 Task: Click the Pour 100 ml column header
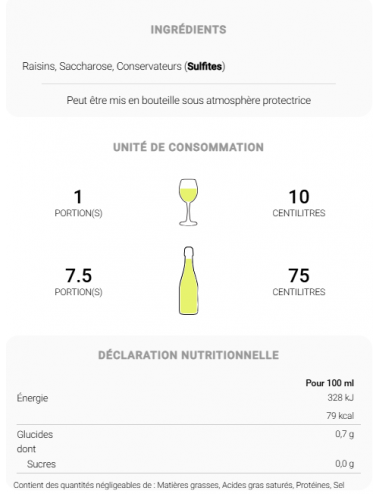click(x=330, y=383)
